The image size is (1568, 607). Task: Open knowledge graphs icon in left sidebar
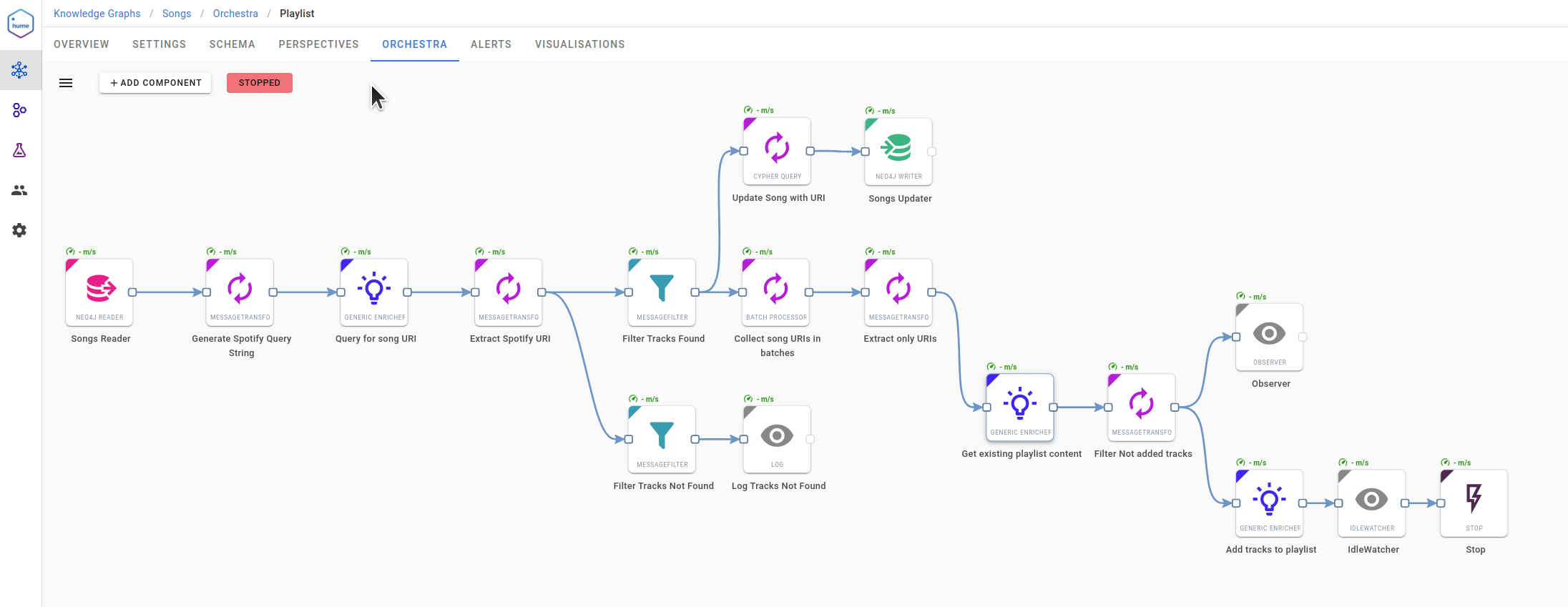[19, 70]
